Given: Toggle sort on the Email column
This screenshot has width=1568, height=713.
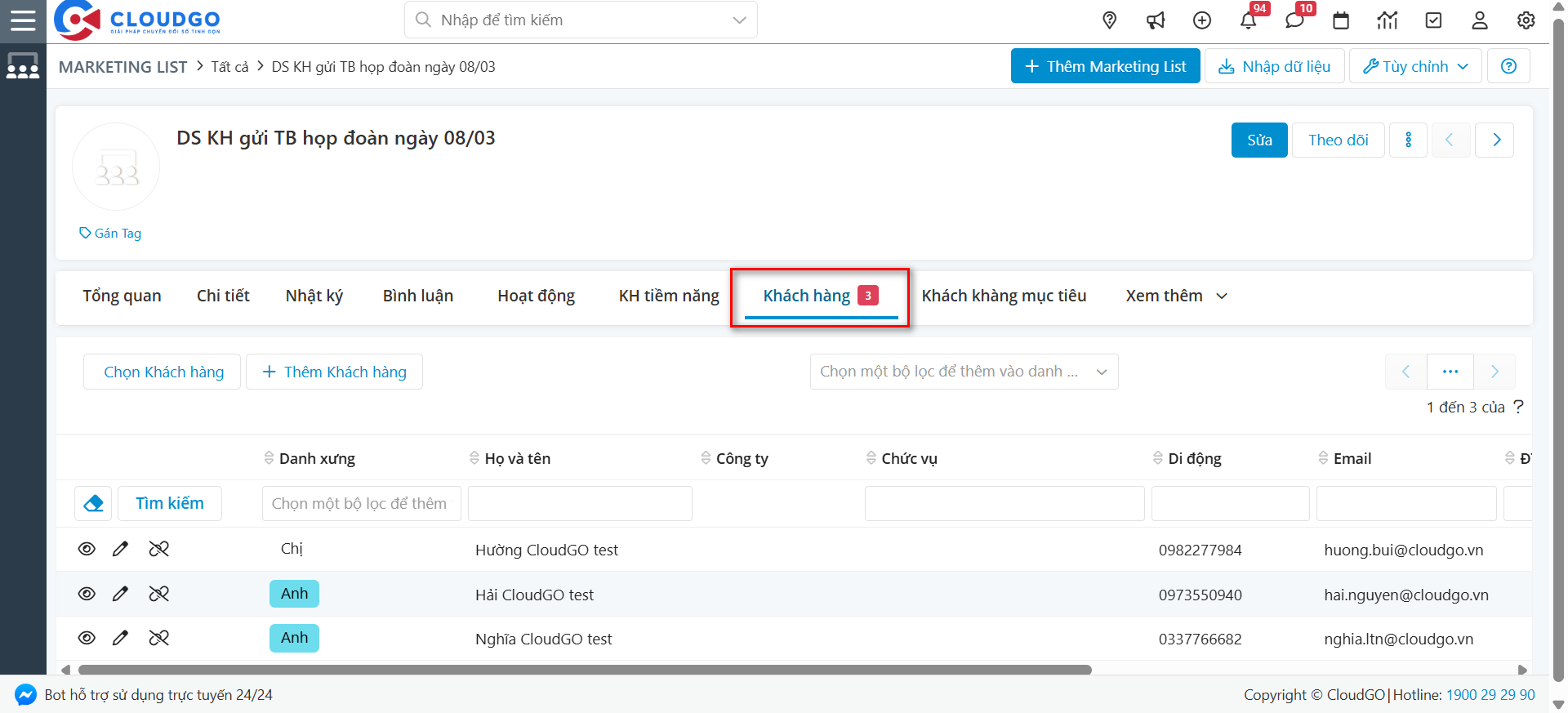Looking at the screenshot, I should click(x=1352, y=458).
